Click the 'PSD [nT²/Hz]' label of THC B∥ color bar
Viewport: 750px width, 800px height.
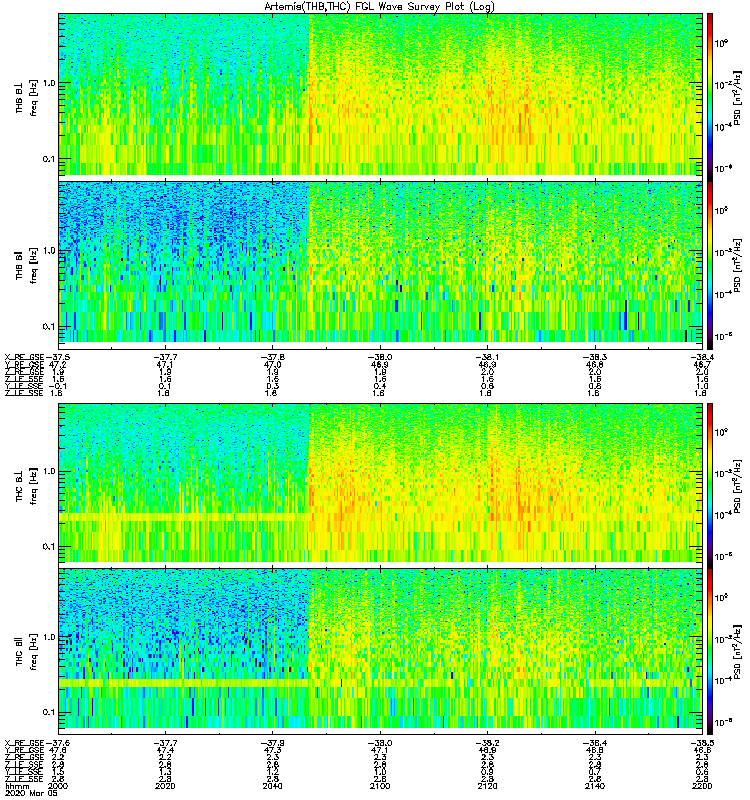pos(738,651)
